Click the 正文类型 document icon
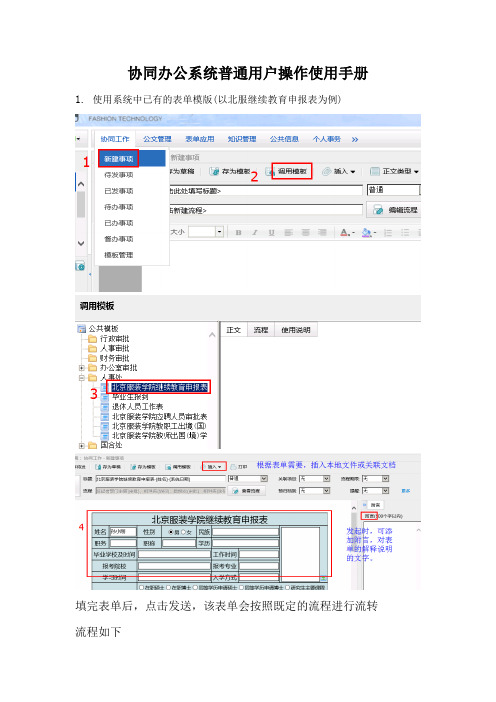This screenshot has width=496, height=702. [375, 171]
